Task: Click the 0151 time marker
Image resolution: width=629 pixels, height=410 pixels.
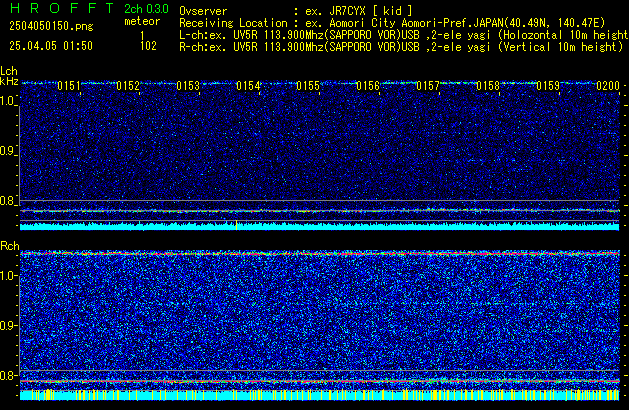Action: 69,86
